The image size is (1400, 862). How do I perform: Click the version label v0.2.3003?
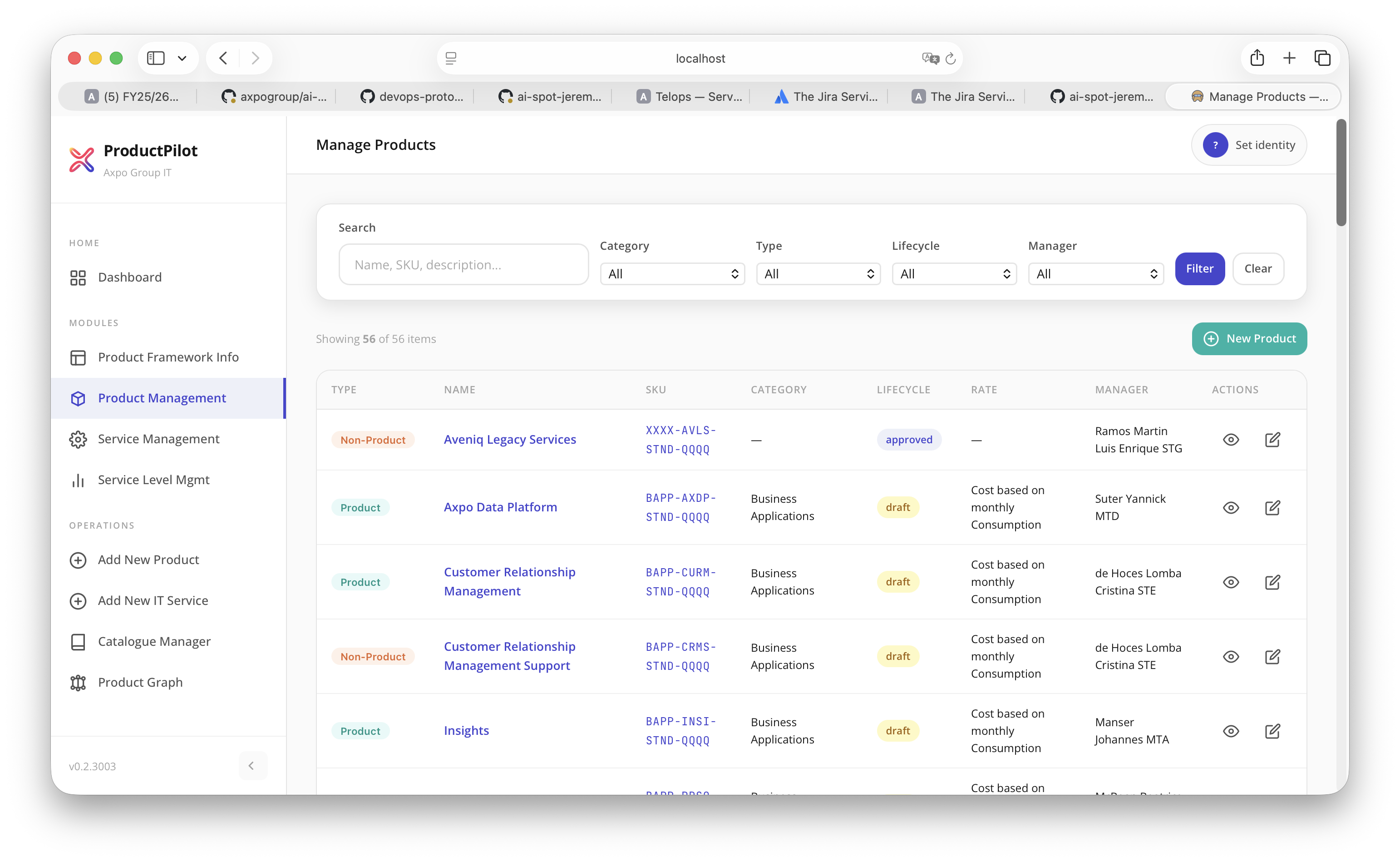pos(92,767)
